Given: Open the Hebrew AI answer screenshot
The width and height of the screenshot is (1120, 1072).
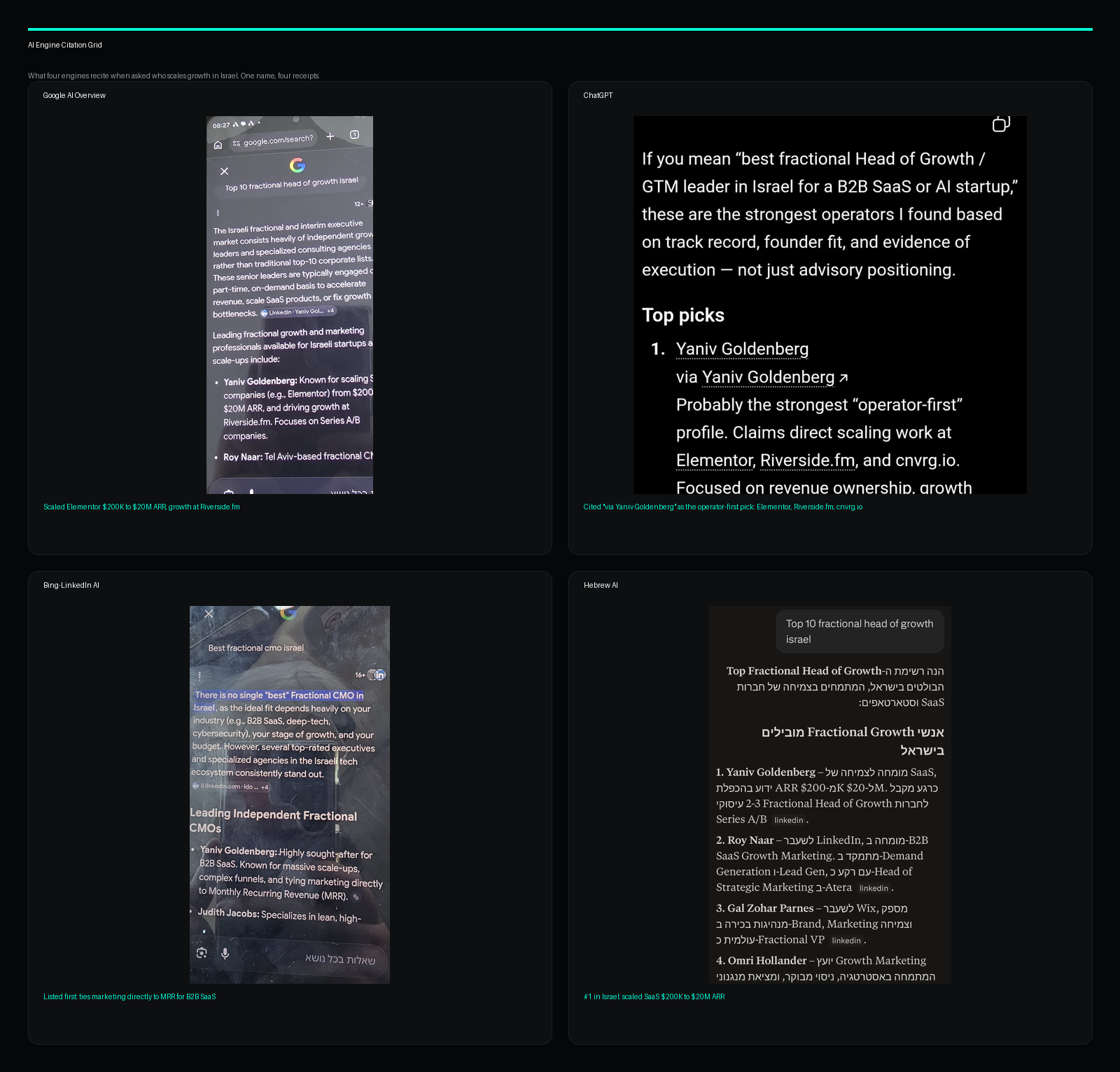Looking at the screenshot, I should coord(830,795).
